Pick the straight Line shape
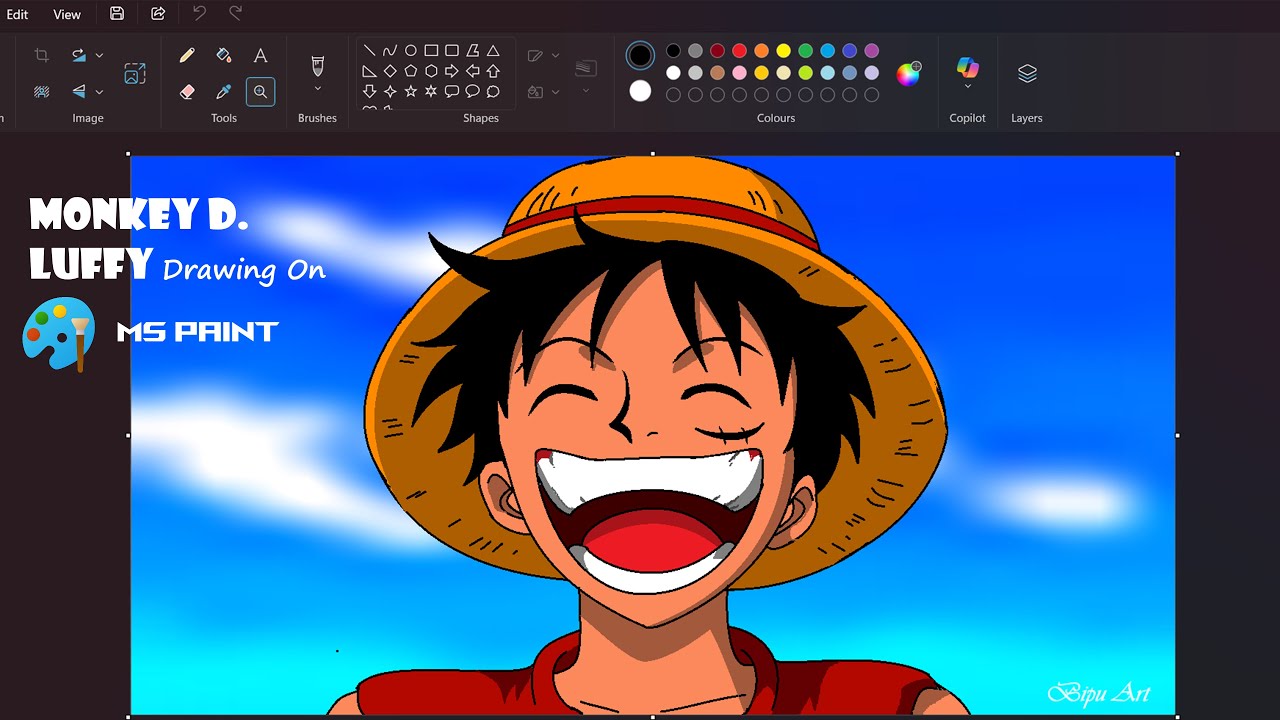1280x720 pixels. tap(369, 50)
